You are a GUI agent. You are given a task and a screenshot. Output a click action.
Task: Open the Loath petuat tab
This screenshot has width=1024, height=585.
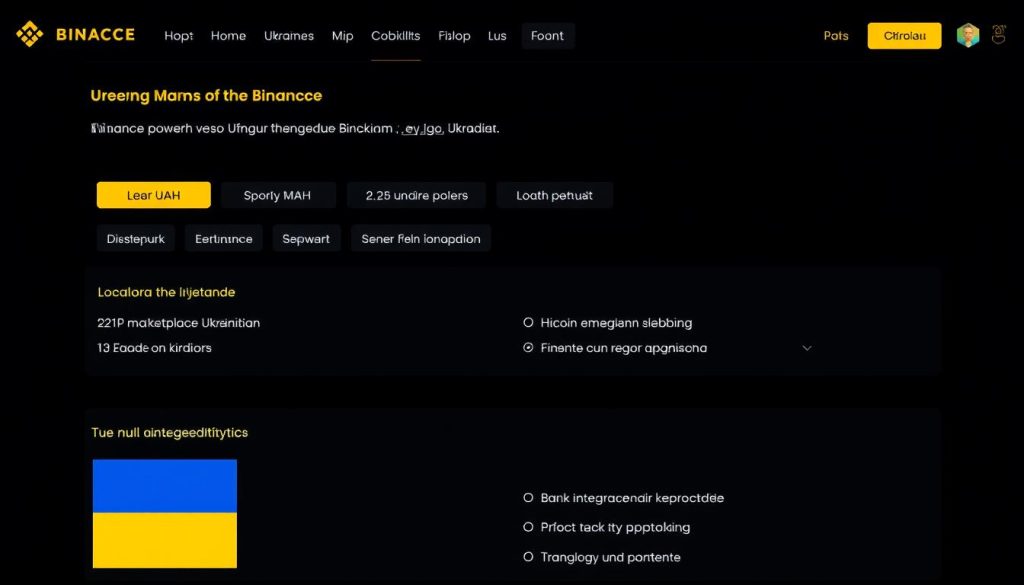point(554,195)
